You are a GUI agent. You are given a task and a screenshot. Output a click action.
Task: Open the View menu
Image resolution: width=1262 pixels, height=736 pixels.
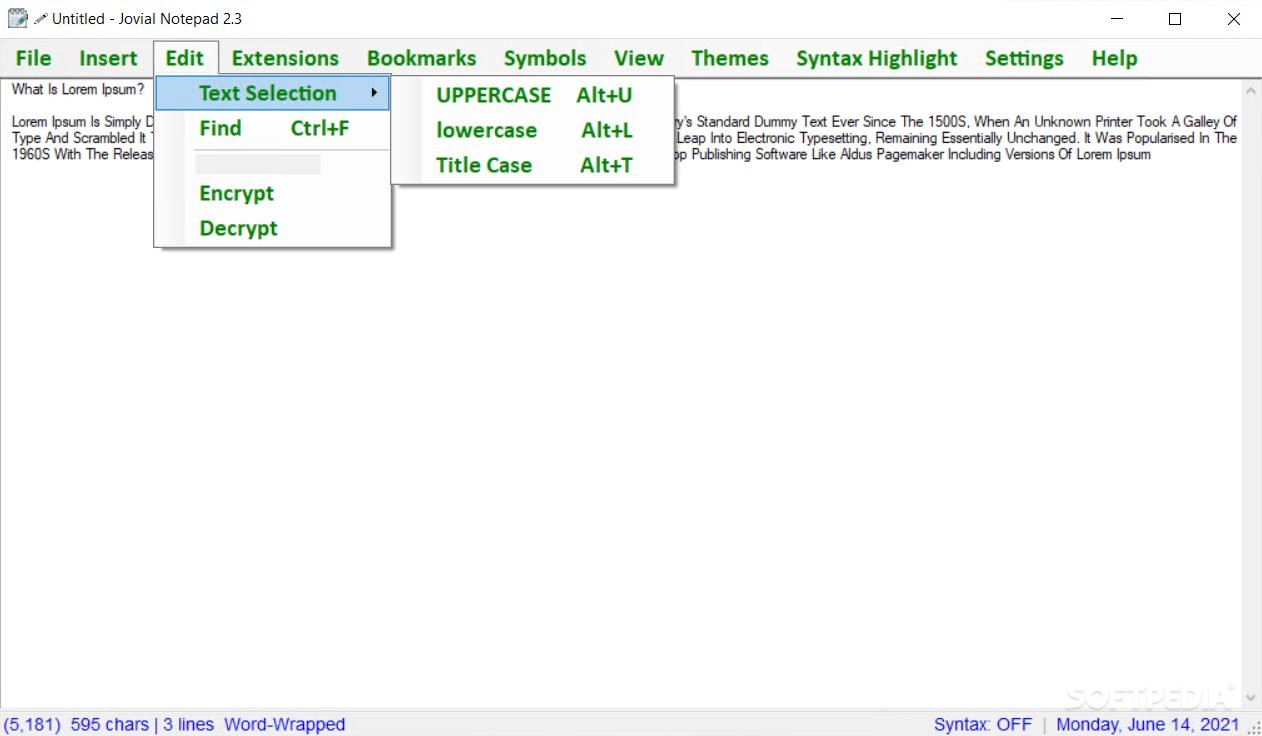pos(639,58)
